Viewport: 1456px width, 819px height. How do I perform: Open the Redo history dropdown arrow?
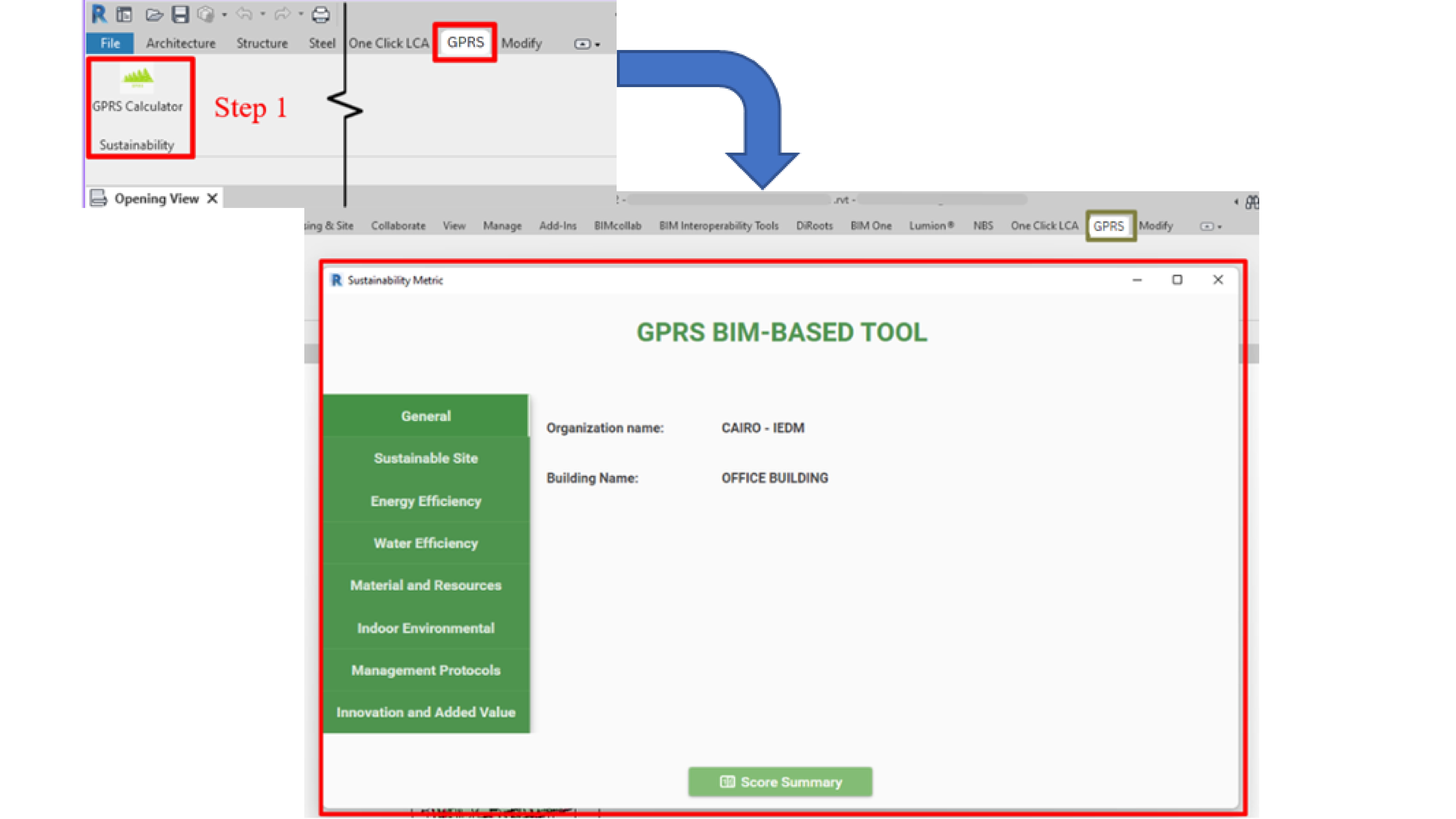pyautogui.click(x=301, y=14)
